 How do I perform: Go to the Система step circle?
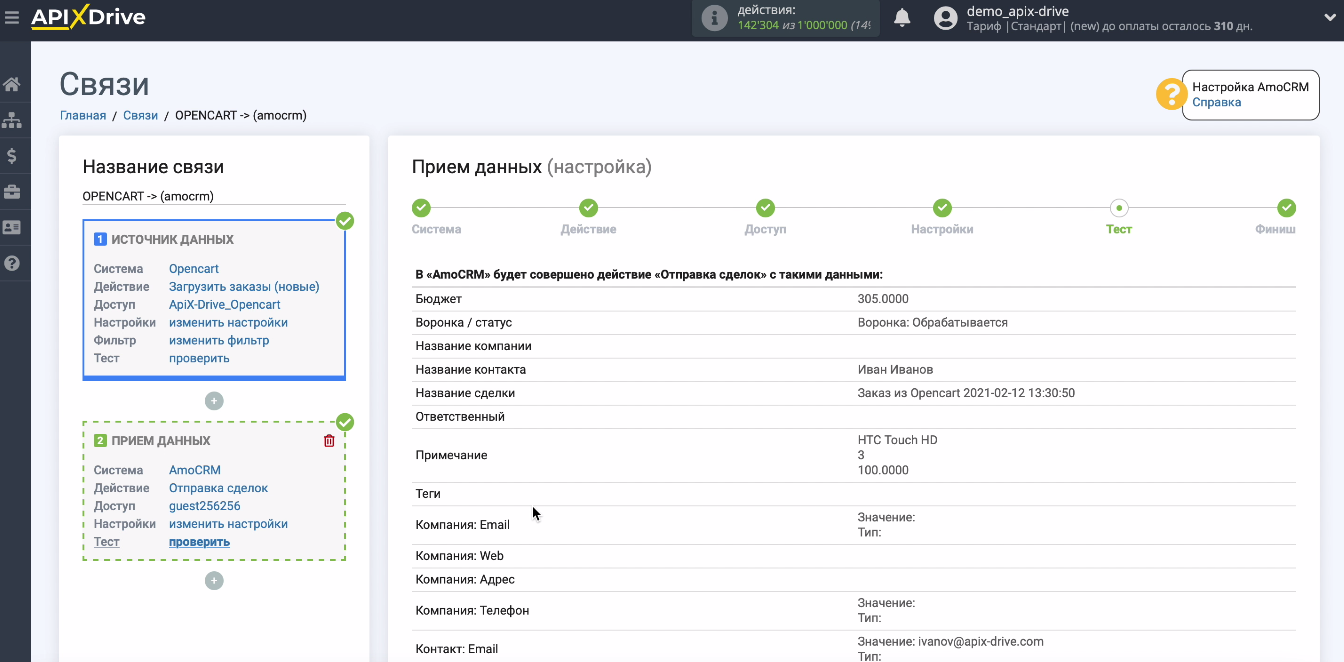pyautogui.click(x=421, y=208)
